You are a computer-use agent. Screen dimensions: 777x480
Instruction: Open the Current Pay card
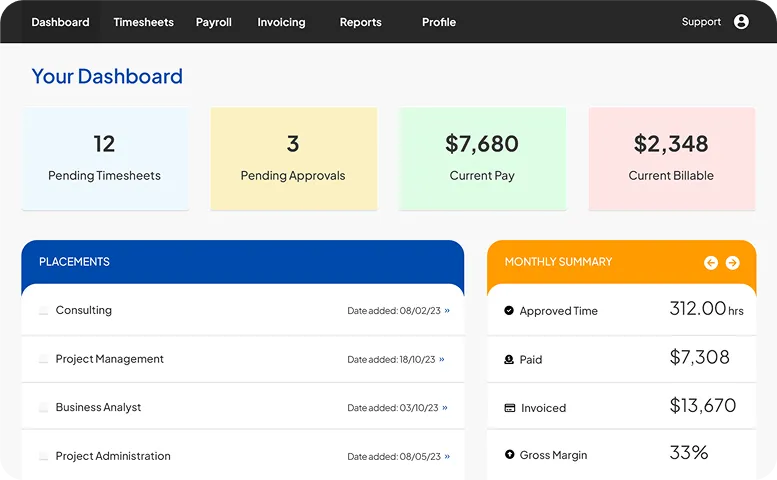tap(483, 159)
